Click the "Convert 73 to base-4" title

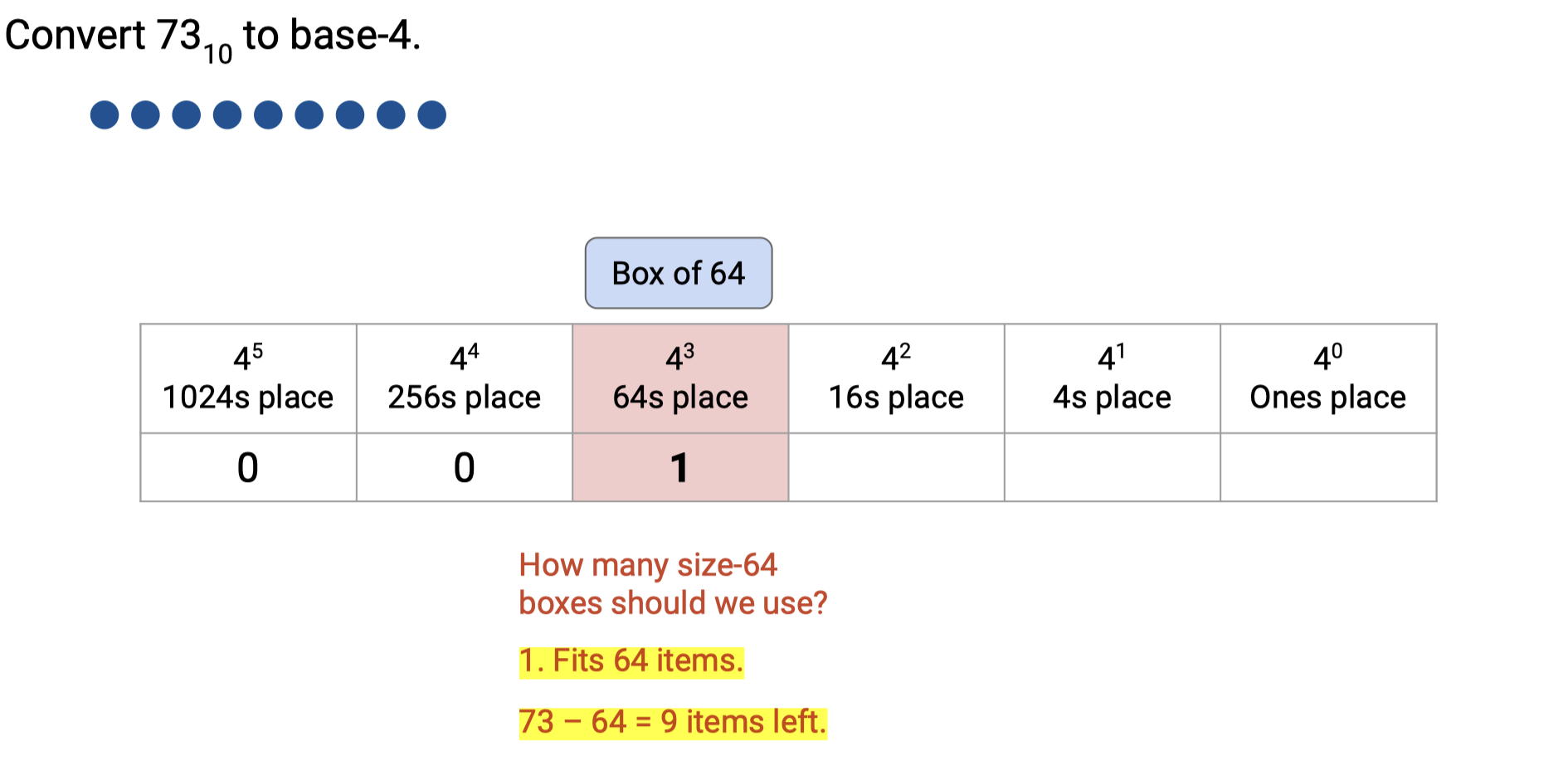(x=212, y=37)
